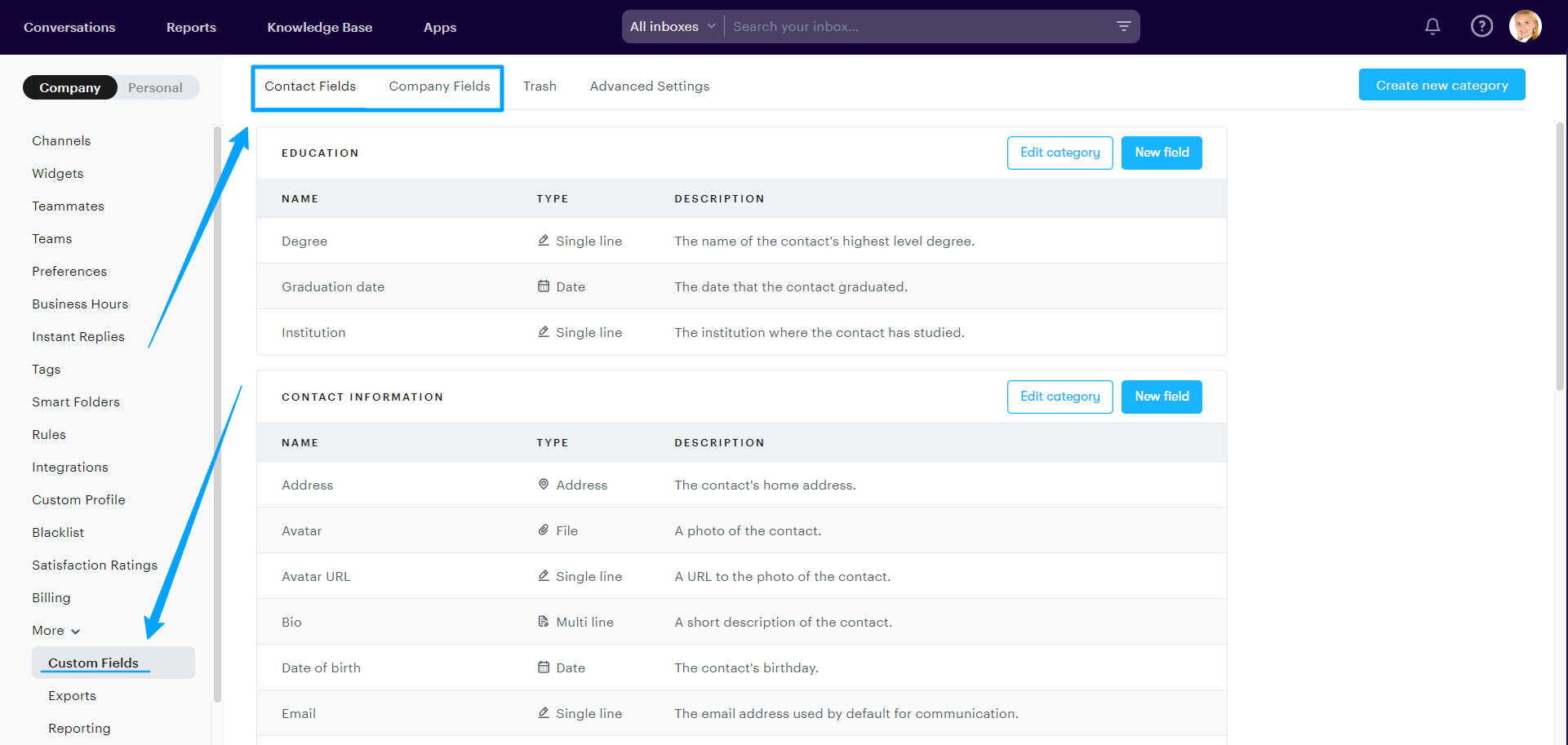Go to Teams in sidebar
Viewport: 1568px width, 745px height.
pyautogui.click(x=52, y=238)
